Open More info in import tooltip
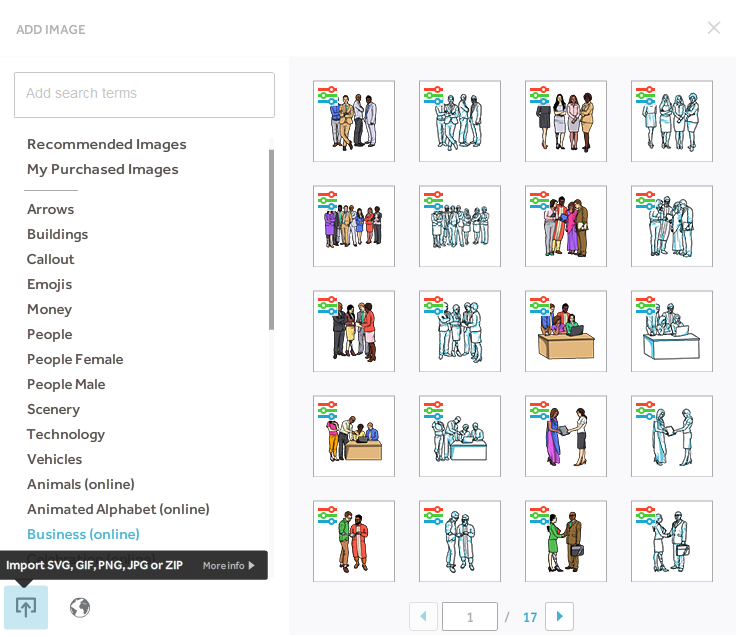Image resolution: width=737 pixels, height=637 pixels. 228,566
